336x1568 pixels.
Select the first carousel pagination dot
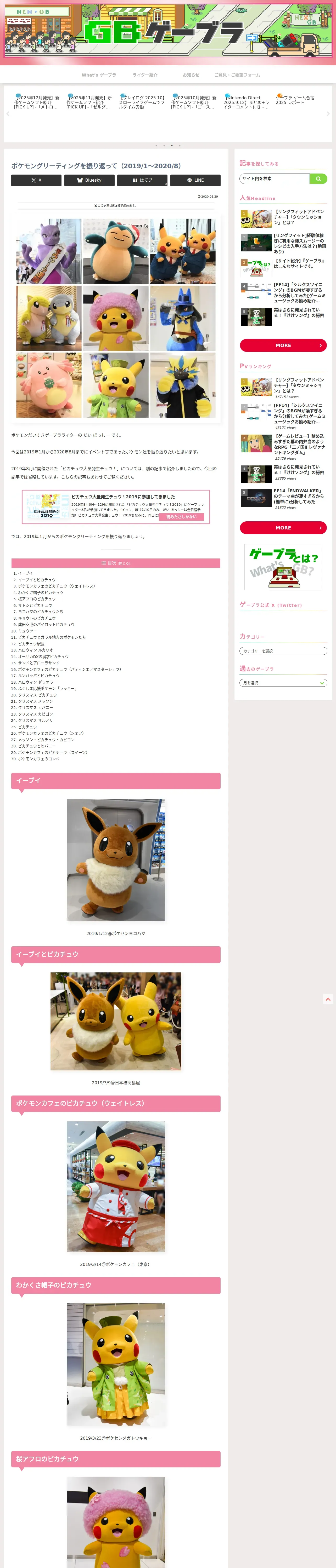(156, 146)
